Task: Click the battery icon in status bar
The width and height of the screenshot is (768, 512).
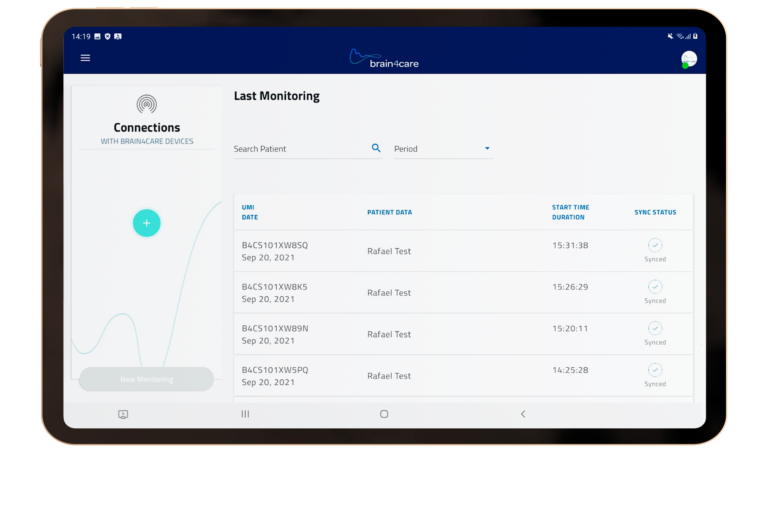Action: 695,36
